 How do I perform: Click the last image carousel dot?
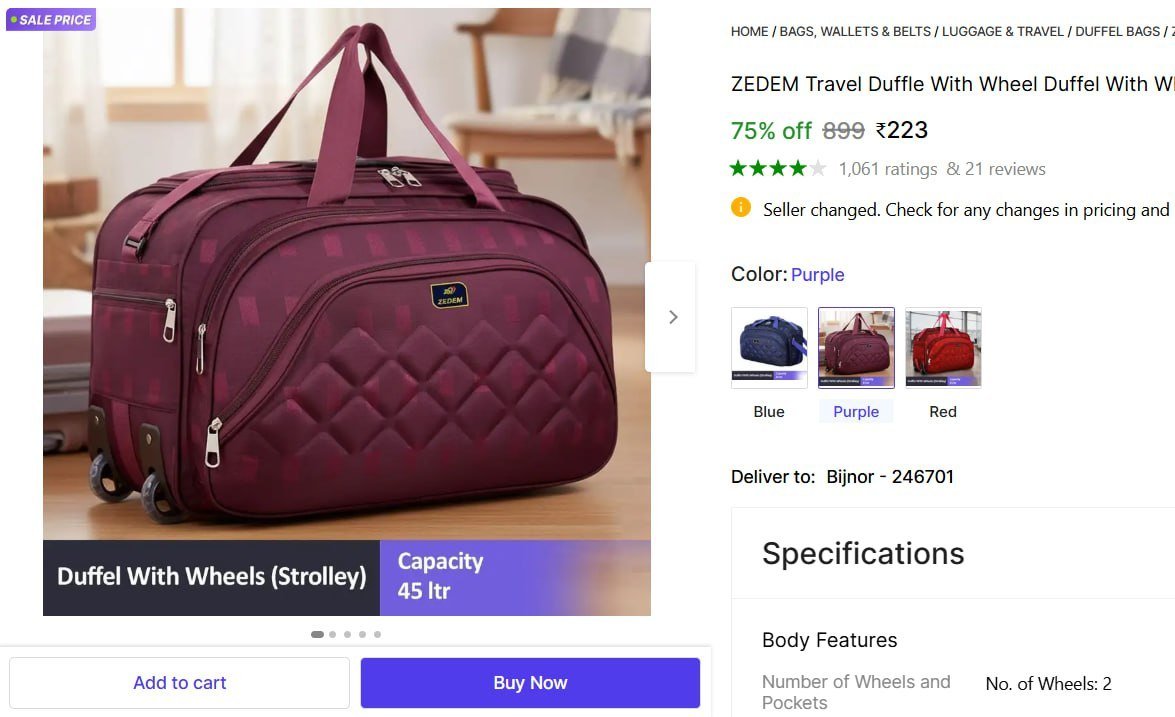coord(377,634)
